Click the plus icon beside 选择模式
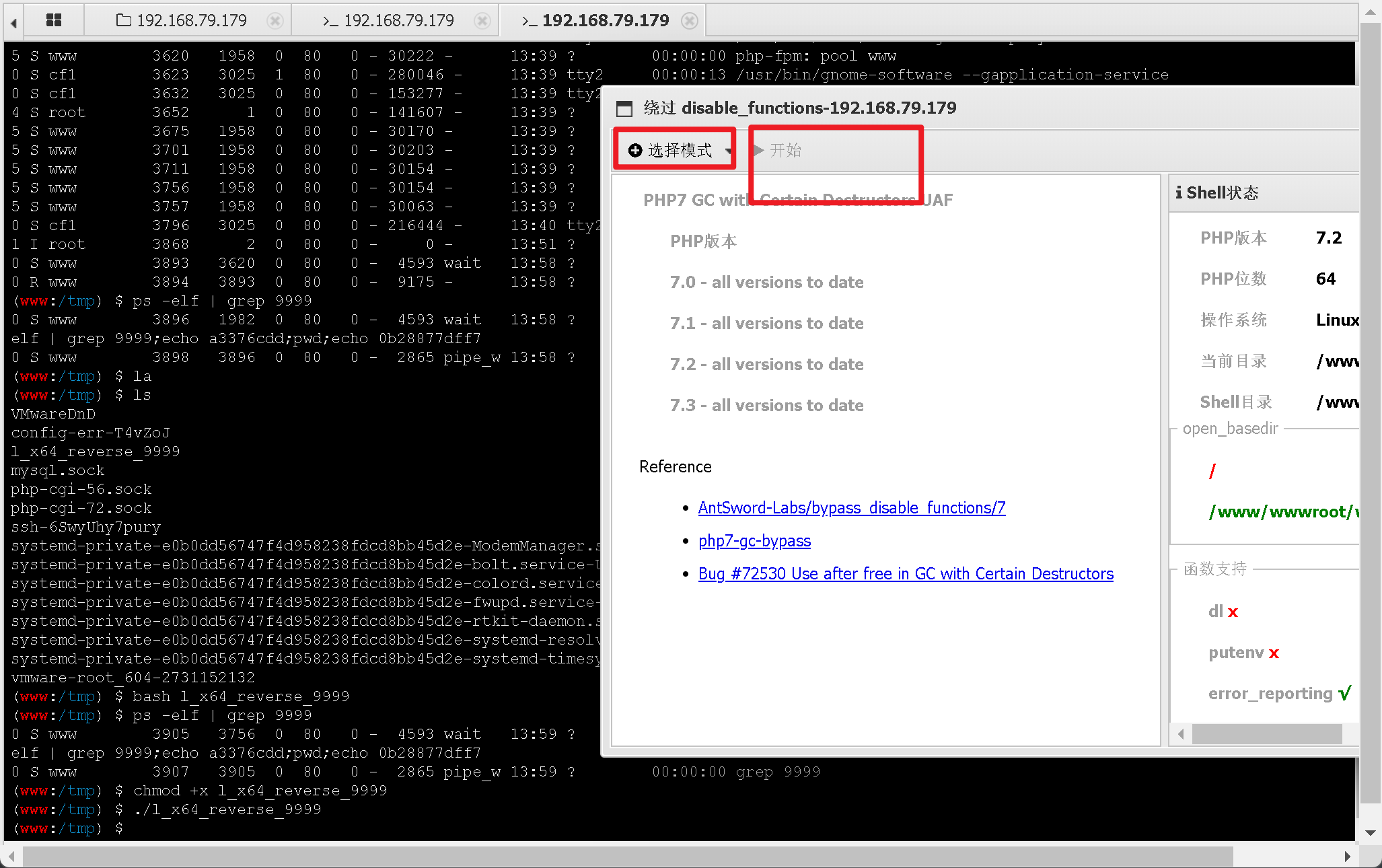This screenshot has width=1382, height=868. [x=634, y=150]
